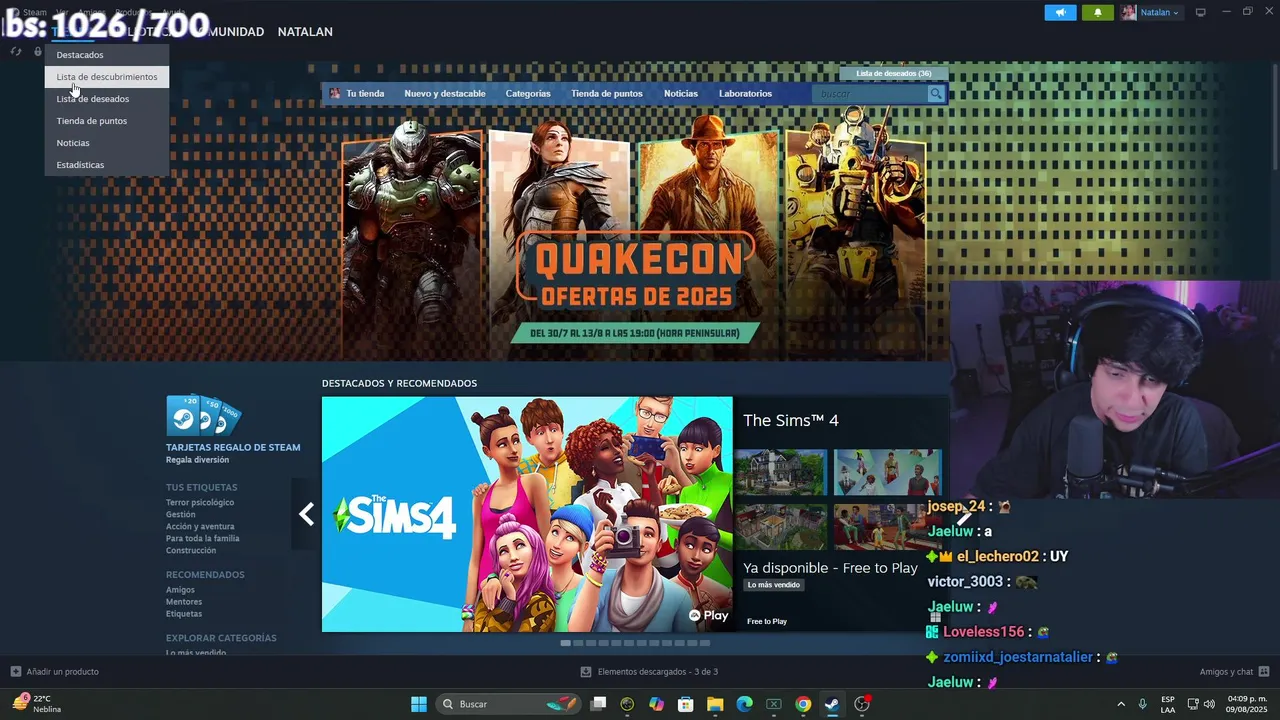Open Copilot from taskbar
1280x720 pixels.
(x=656, y=704)
